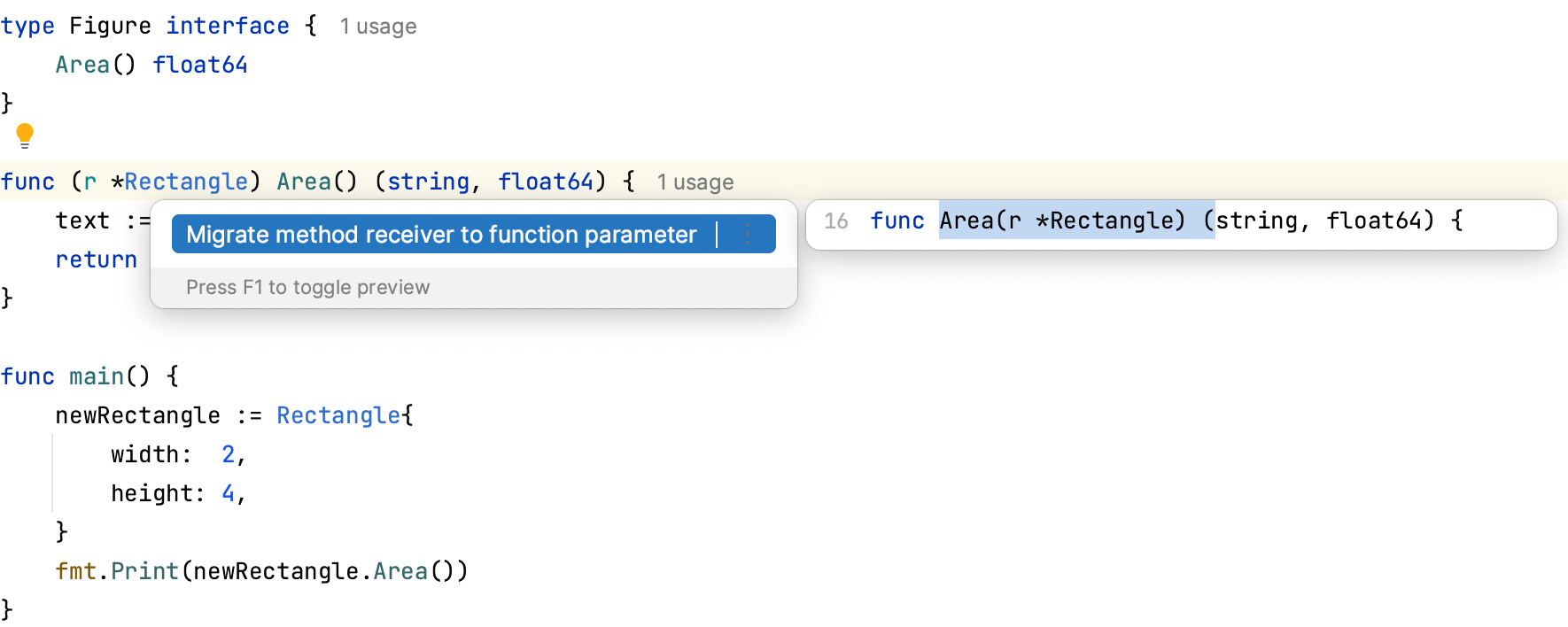Click the Area() method inside Figure interface
1568x627 pixels.
82,66
